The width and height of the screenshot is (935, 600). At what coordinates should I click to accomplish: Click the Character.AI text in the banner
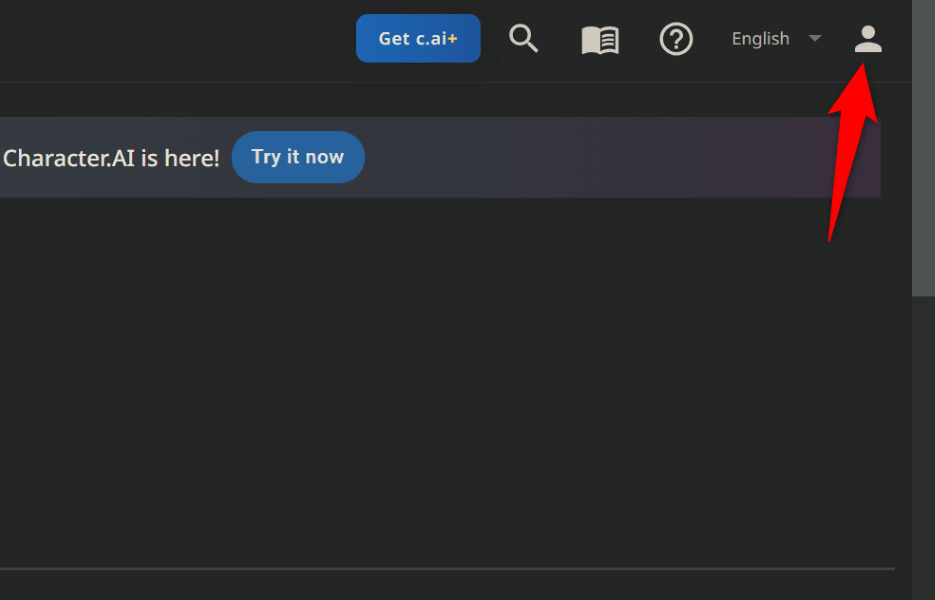[68, 158]
